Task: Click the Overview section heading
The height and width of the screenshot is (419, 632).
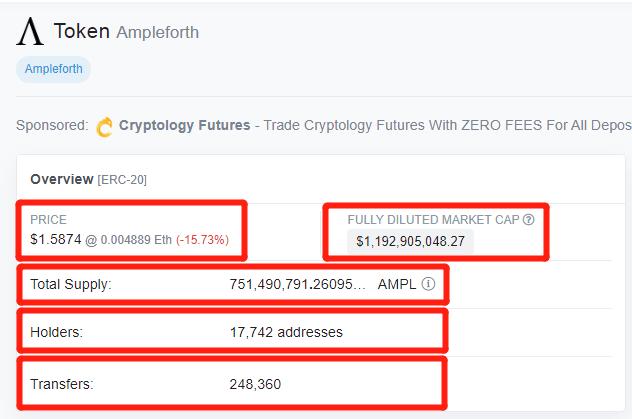Action: [x=62, y=179]
